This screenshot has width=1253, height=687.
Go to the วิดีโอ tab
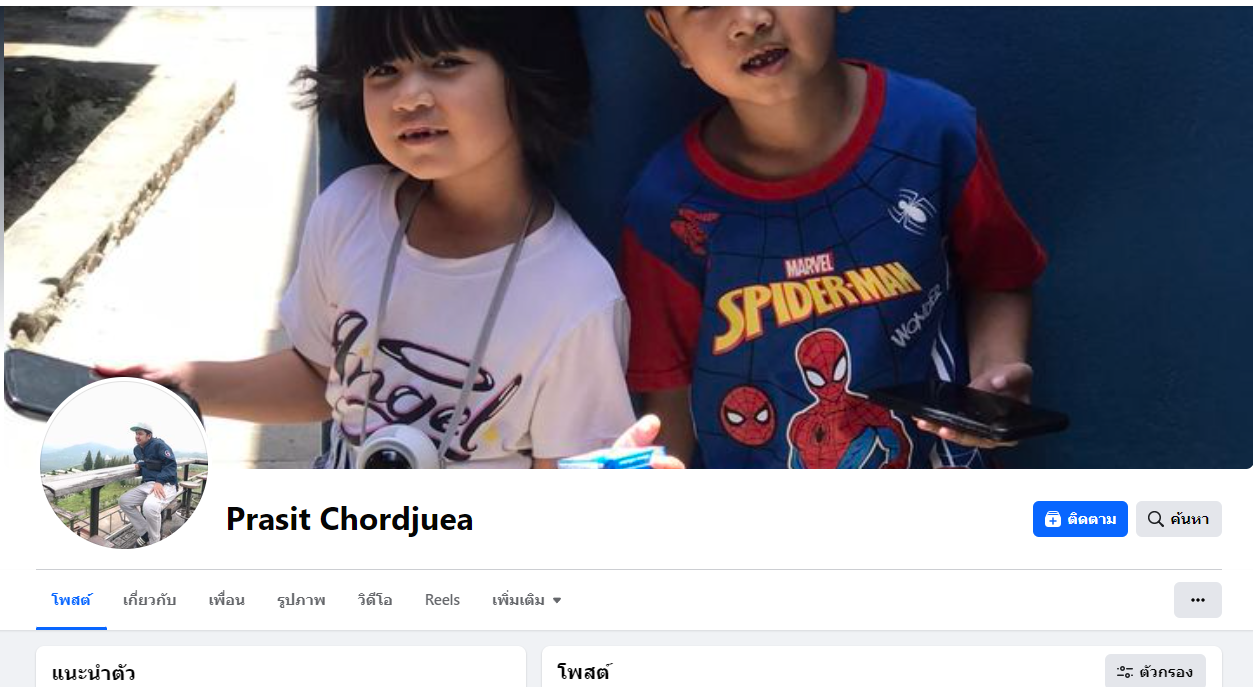pos(375,600)
